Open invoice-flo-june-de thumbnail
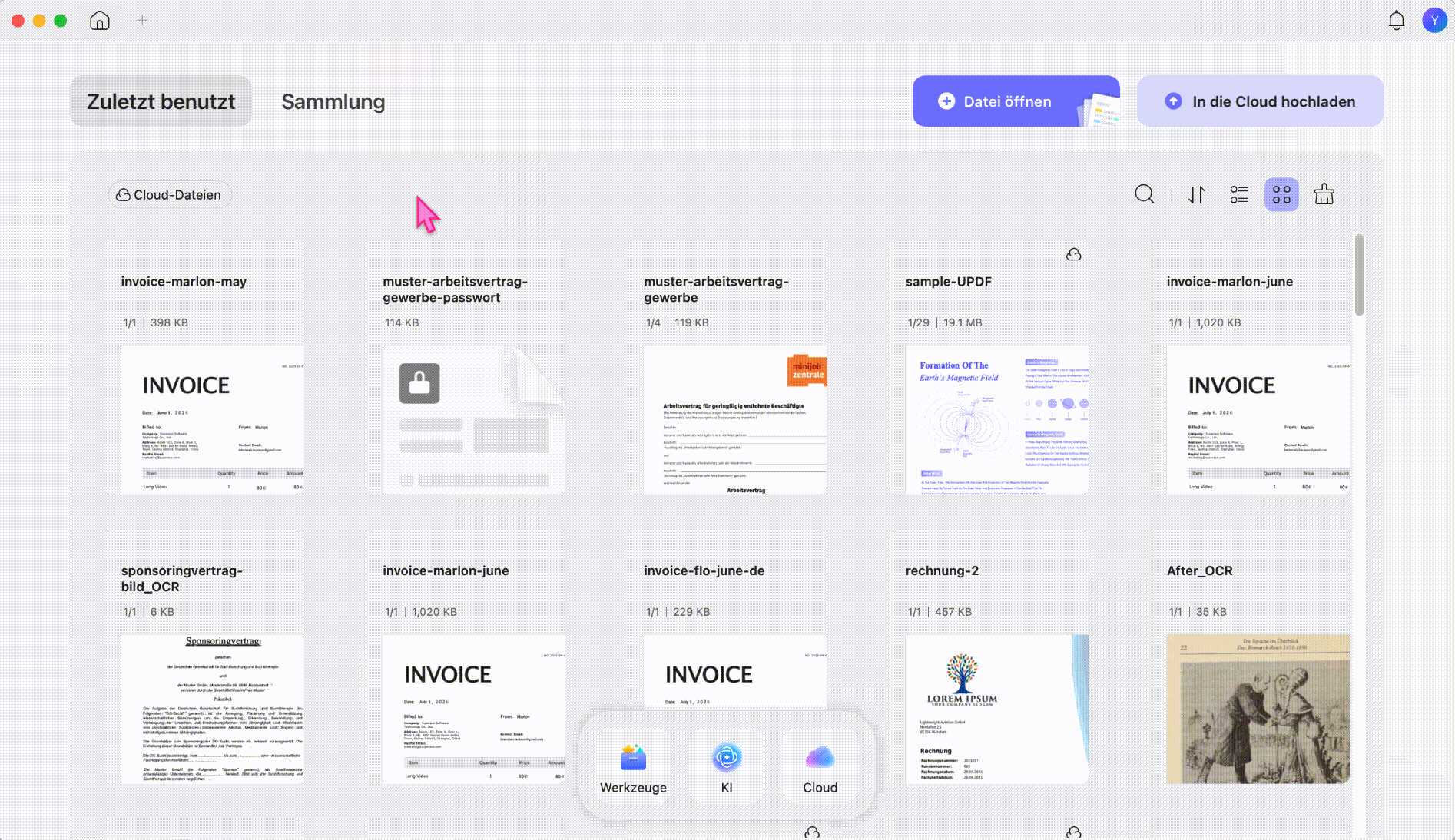The height and width of the screenshot is (840, 1455). pyautogui.click(x=735, y=672)
